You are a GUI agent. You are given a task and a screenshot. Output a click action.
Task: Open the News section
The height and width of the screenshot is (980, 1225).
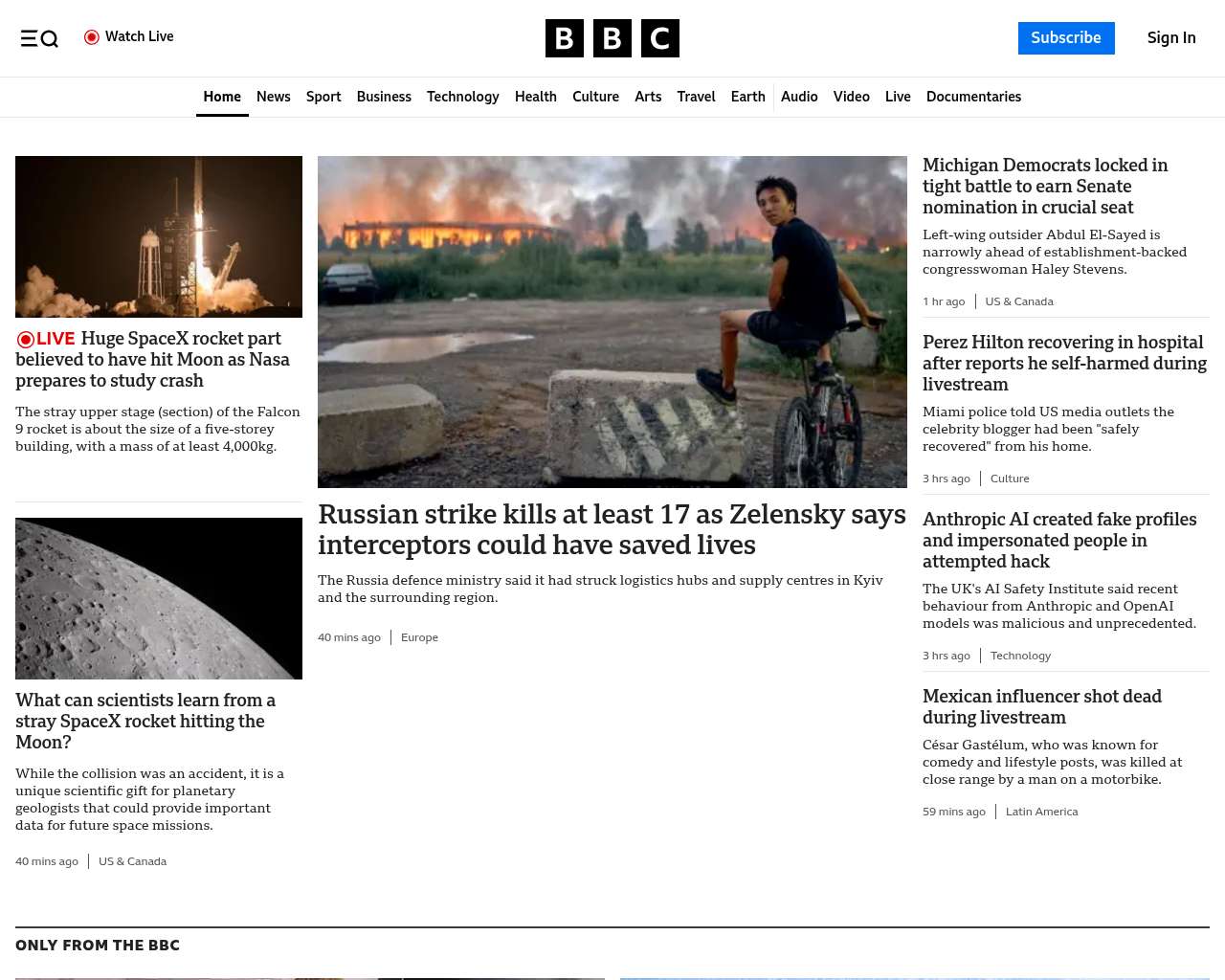click(274, 97)
